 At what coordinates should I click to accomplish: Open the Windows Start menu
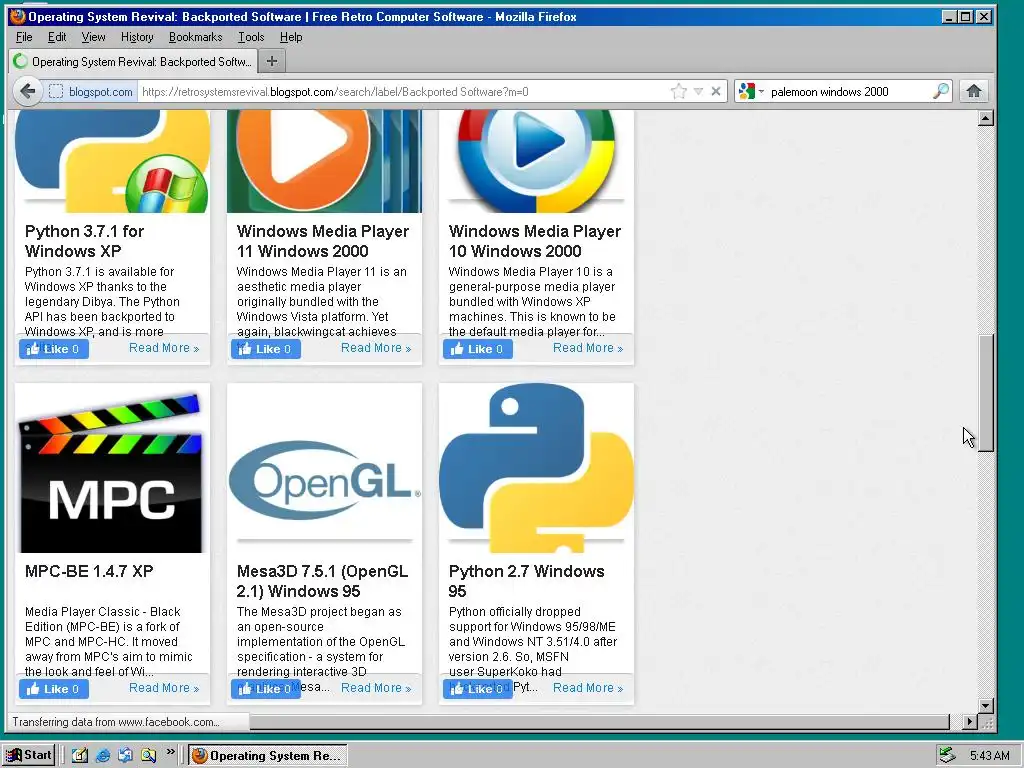pos(29,755)
